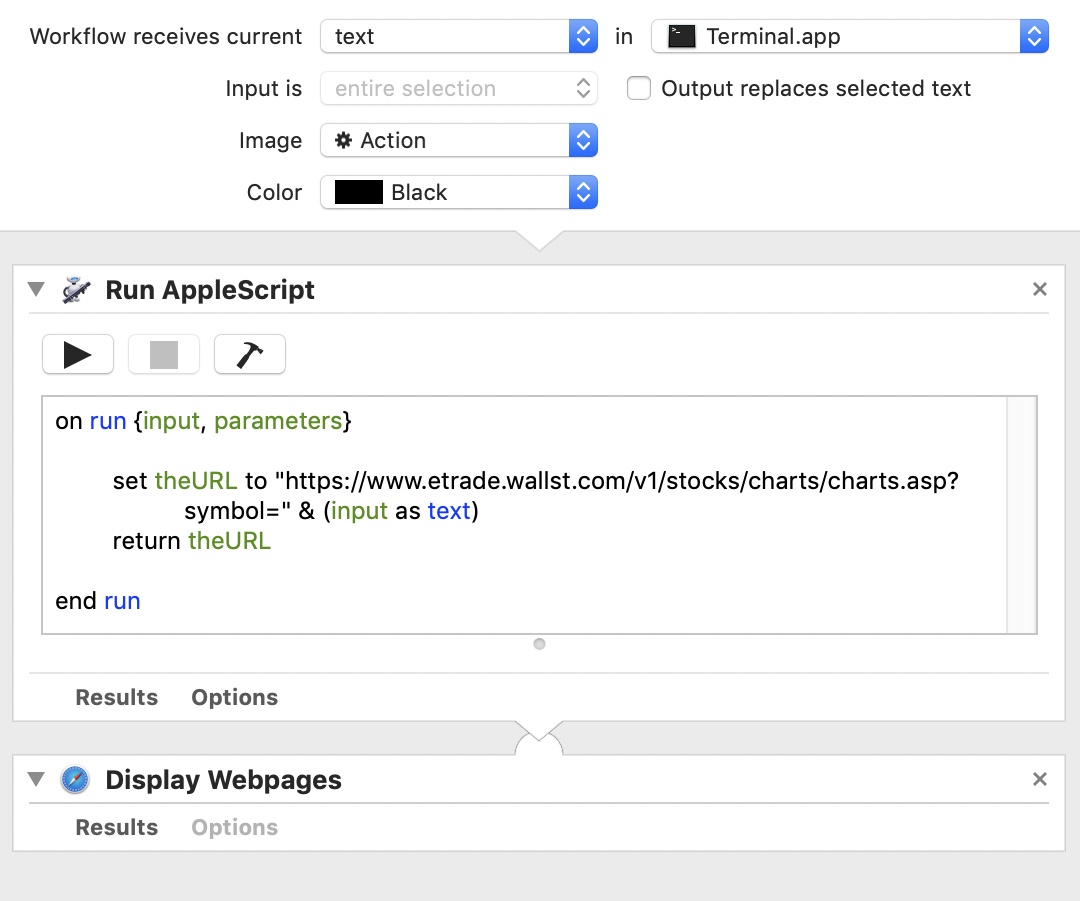Click the 'Image' label
1080x901 pixels.
click(271, 141)
